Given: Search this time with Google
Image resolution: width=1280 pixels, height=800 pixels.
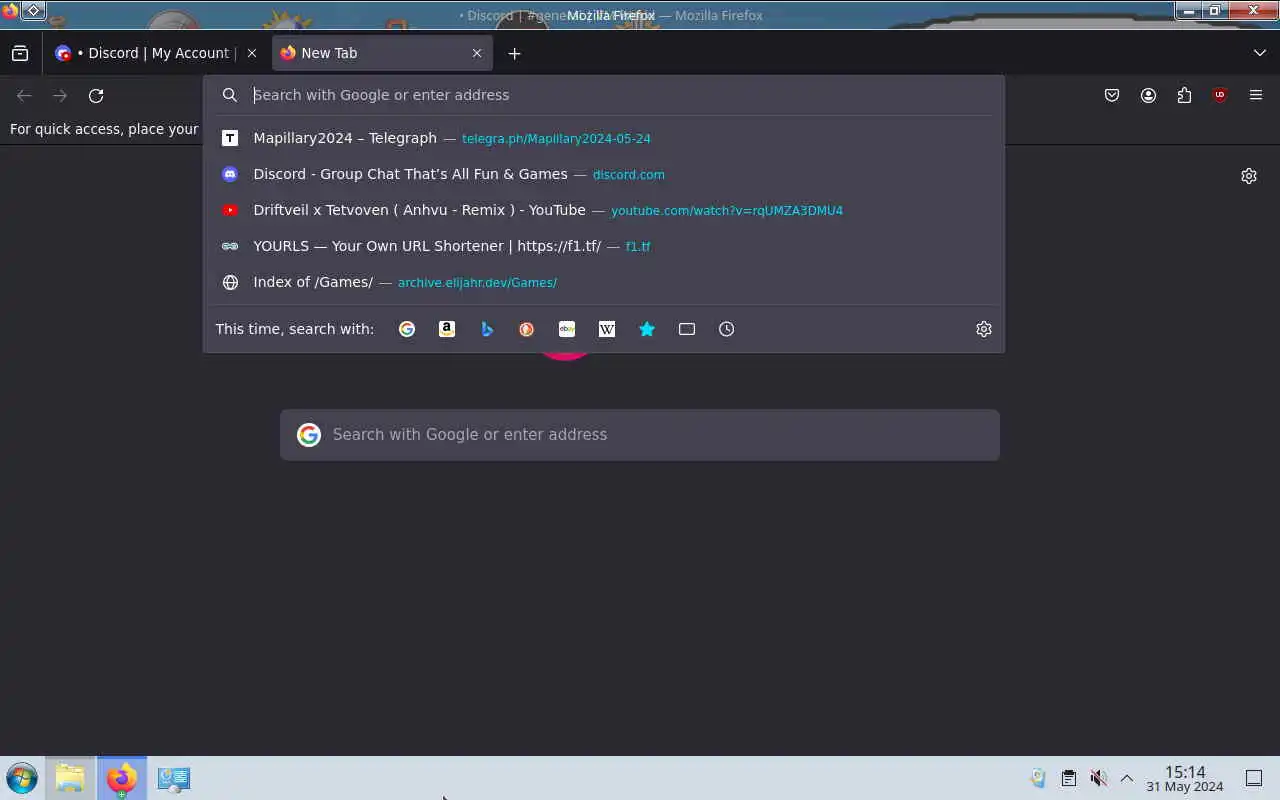Looking at the screenshot, I should pos(407,329).
